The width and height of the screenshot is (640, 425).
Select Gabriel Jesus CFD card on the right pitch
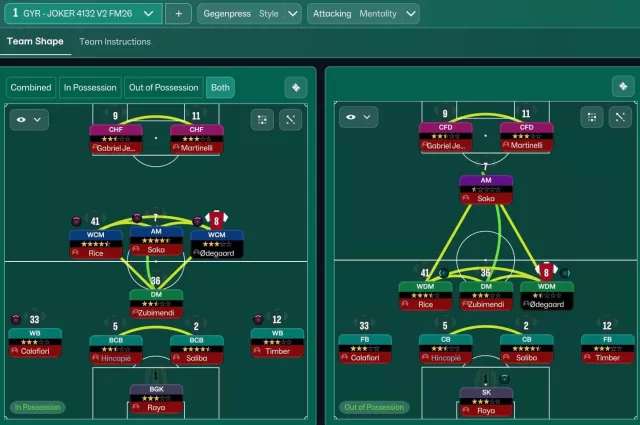[x=445, y=137]
